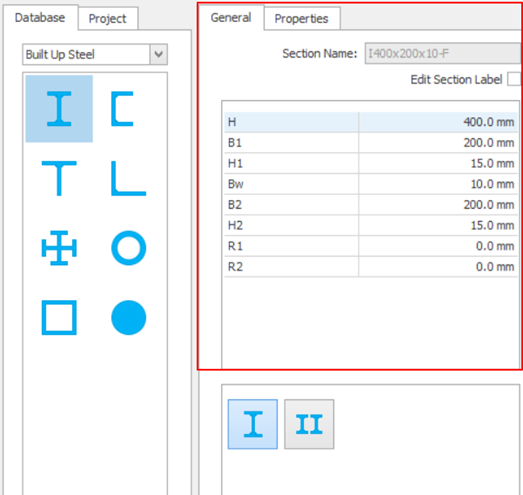
Task: Select the Bw 10.0 mm value cell
Action: tap(438, 184)
